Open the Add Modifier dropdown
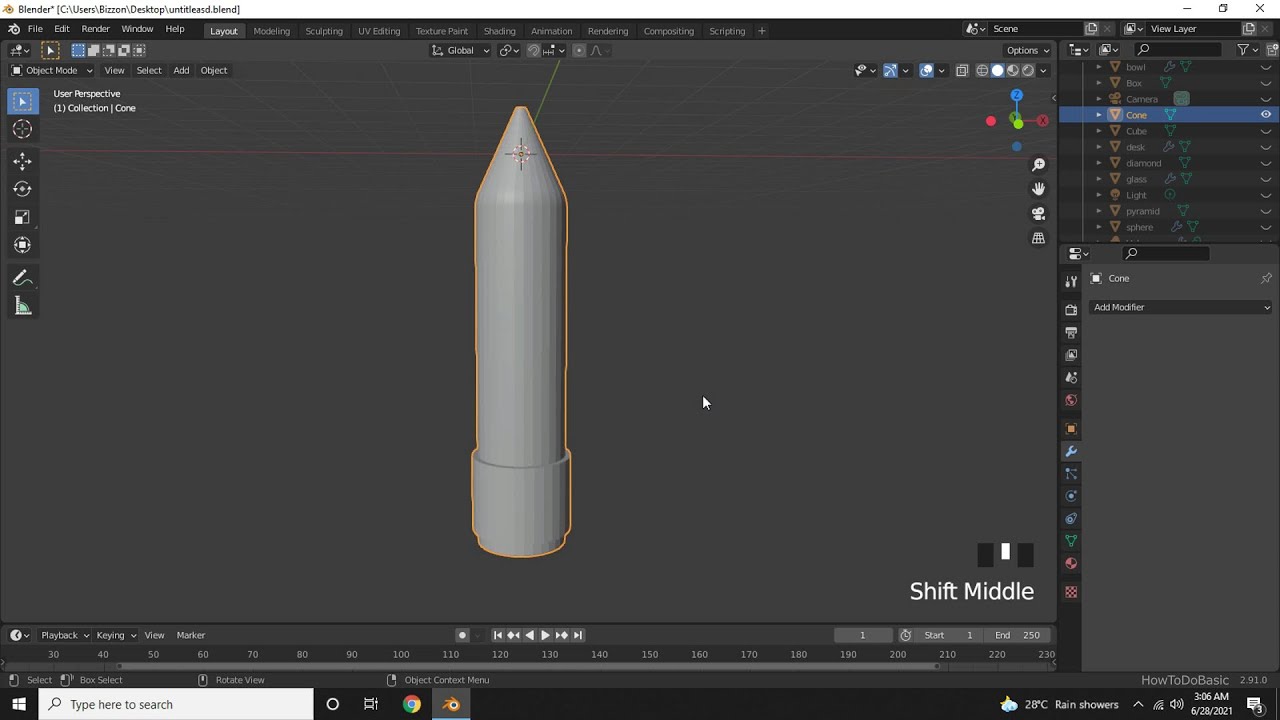1280x720 pixels. point(1181,307)
